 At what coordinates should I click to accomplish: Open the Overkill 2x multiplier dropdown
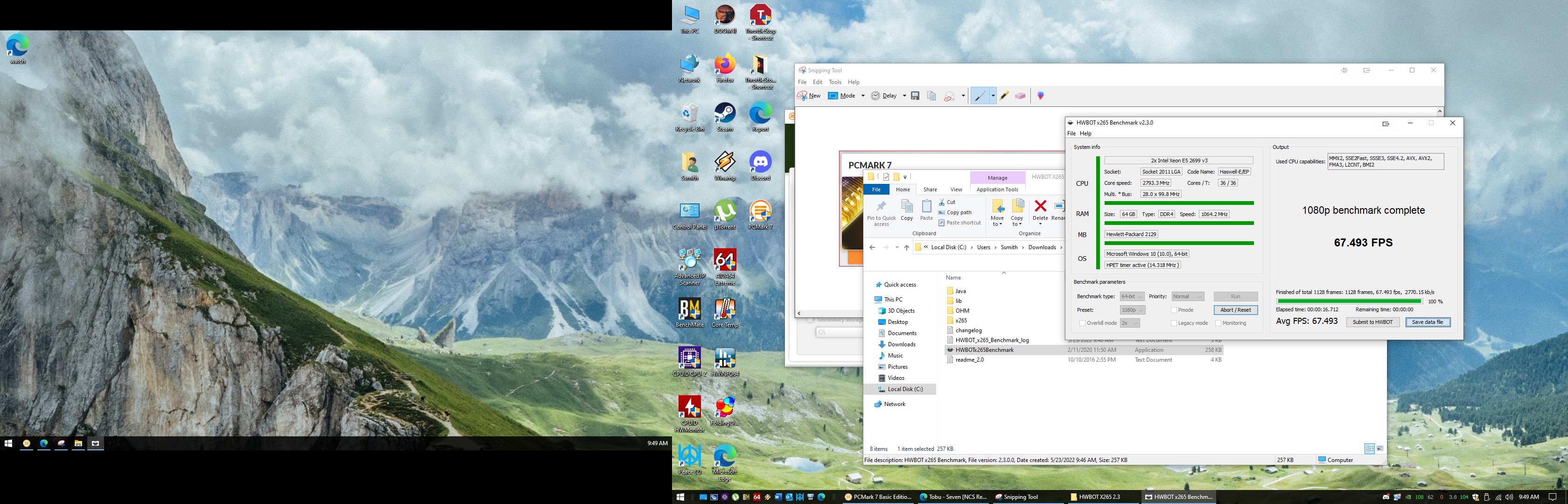[x=1130, y=323]
